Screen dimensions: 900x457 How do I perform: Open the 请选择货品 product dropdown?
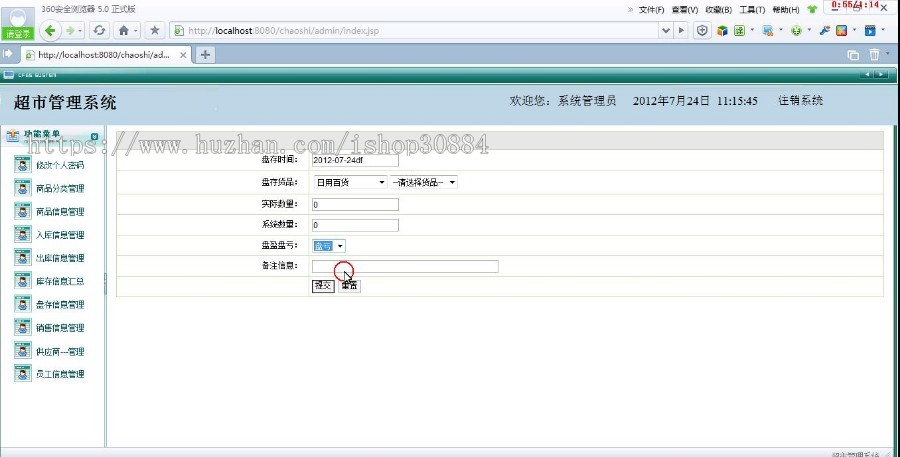(x=424, y=182)
